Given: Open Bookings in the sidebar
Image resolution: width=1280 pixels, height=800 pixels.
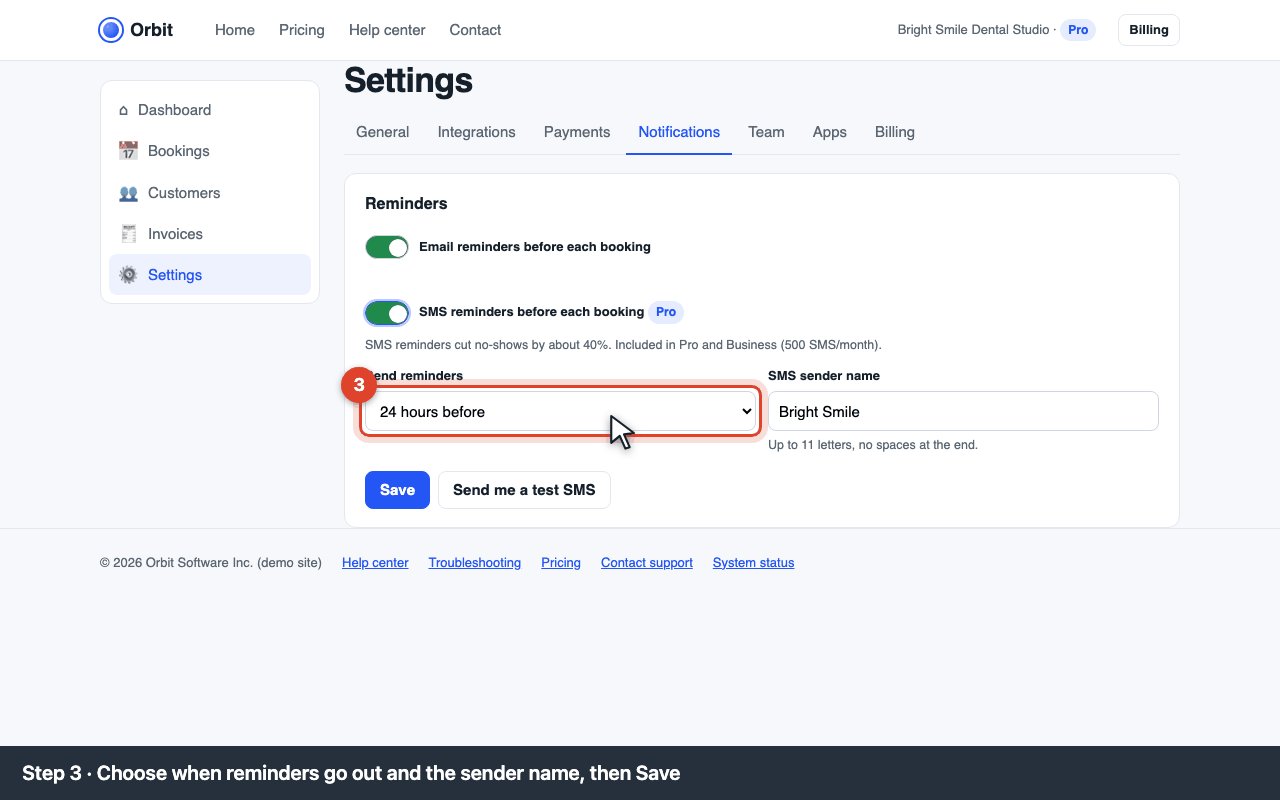Looking at the screenshot, I should [x=210, y=151].
